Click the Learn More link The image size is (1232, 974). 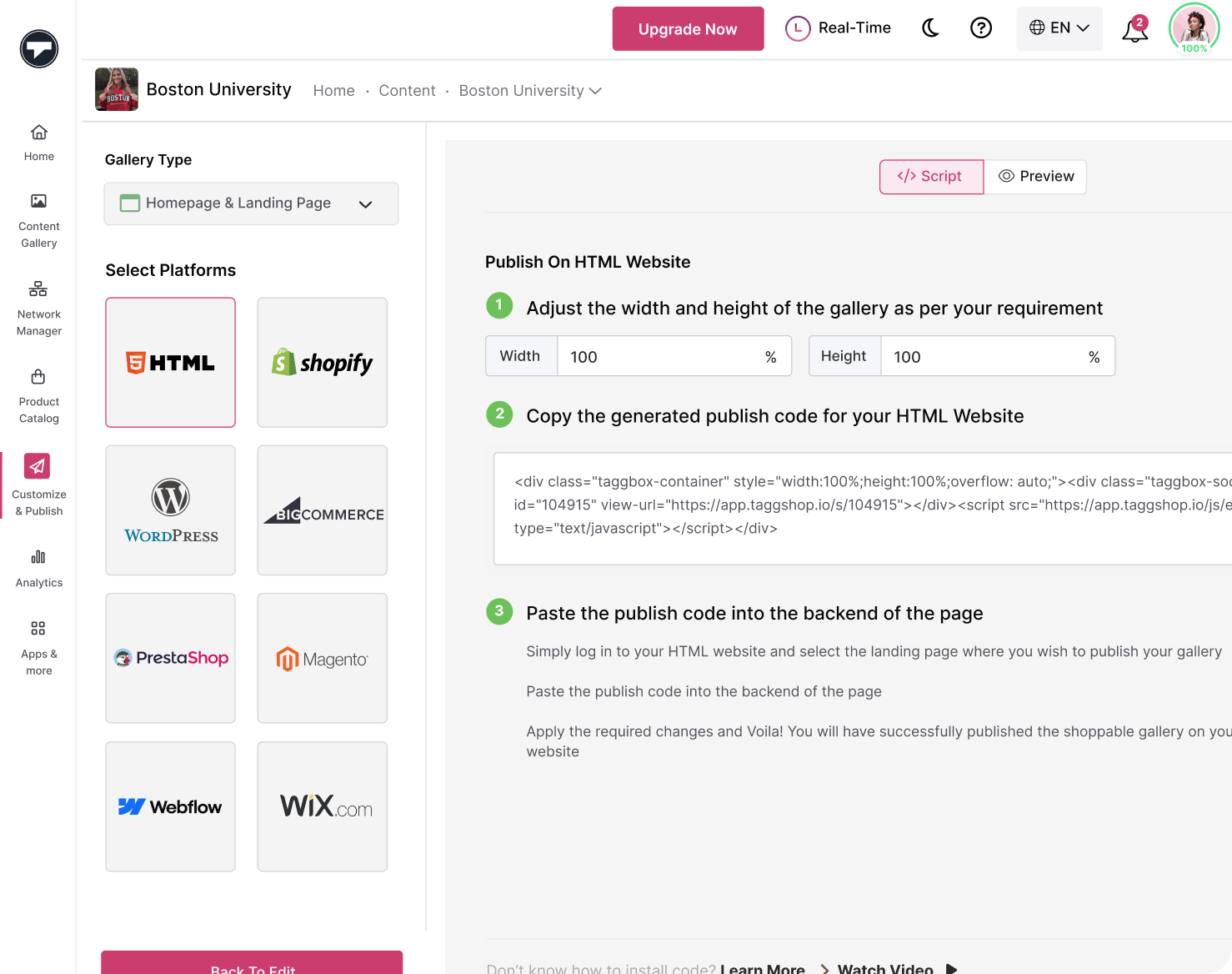coord(763,969)
